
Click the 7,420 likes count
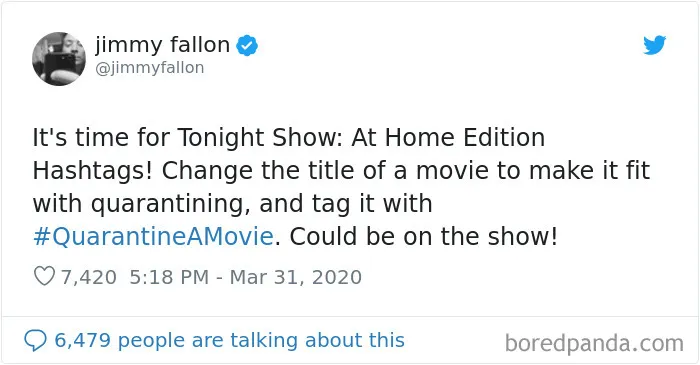pyautogui.click(x=89, y=277)
